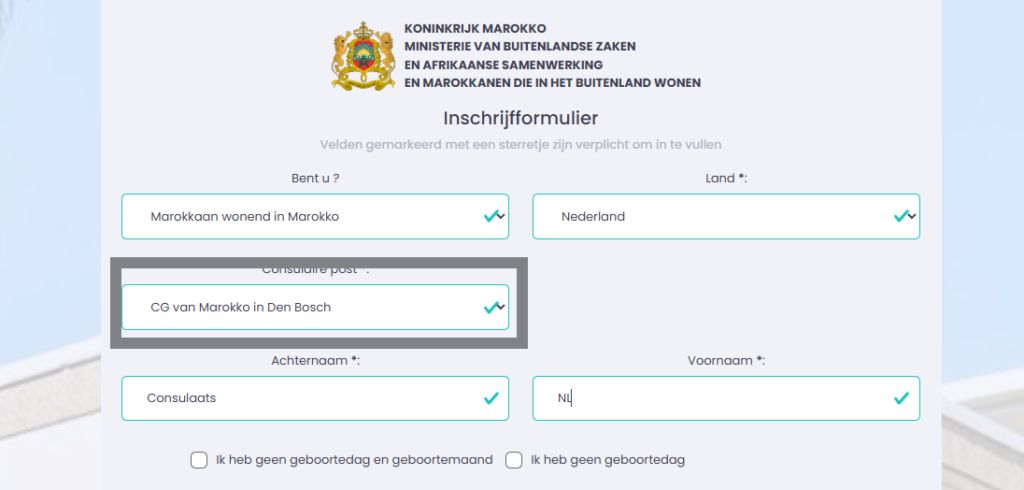Screen dimensions: 1024x490
Task: Open the 'Marokkaan wonend in Marokko' dropdown
Action: pyautogui.click(x=315, y=216)
